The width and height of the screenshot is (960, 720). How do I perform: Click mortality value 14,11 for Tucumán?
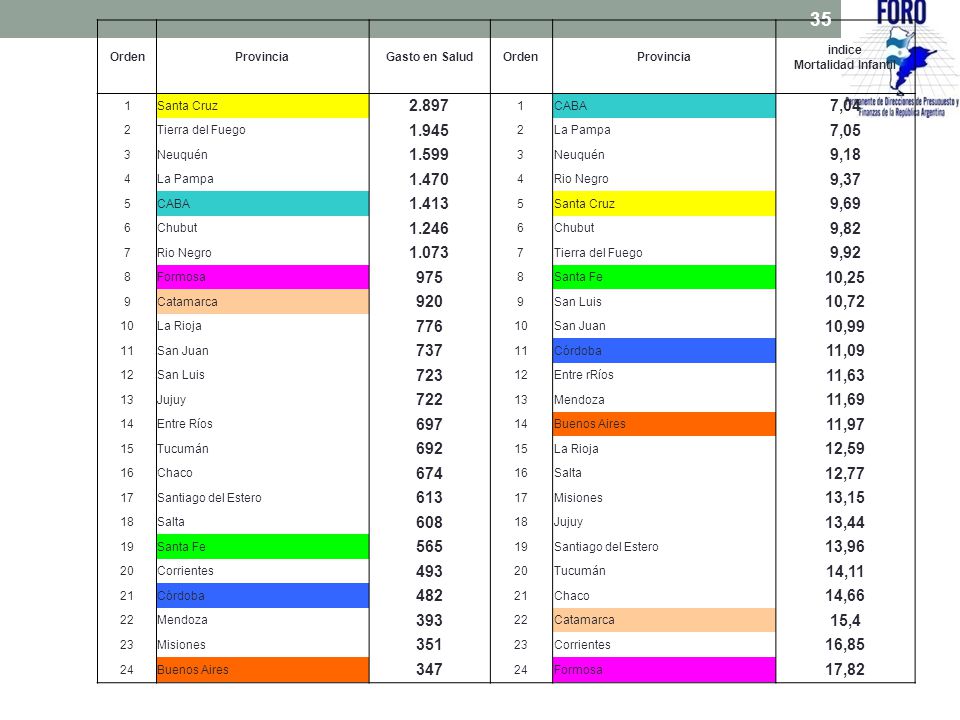845,571
